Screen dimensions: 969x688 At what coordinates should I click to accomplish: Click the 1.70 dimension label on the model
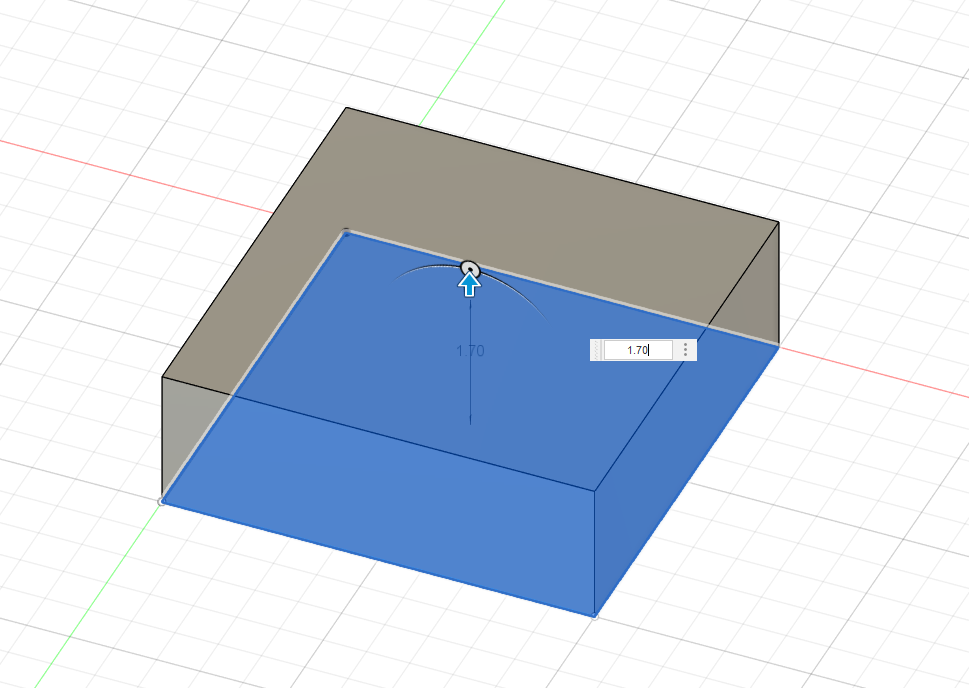pos(470,351)
